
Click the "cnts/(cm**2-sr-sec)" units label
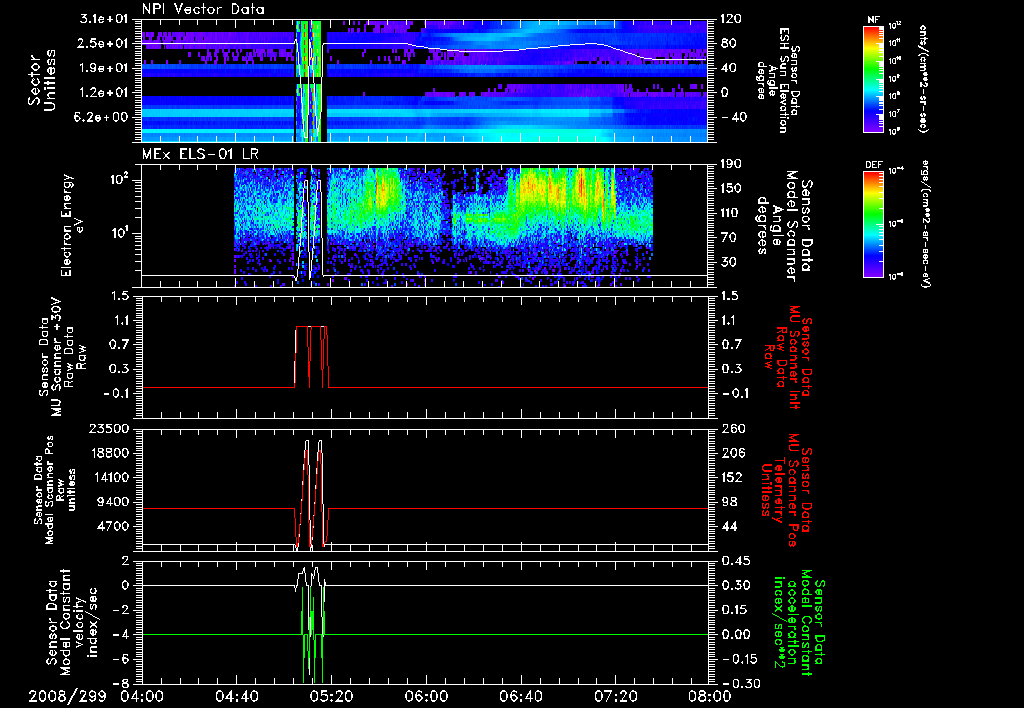click(923, 79)
